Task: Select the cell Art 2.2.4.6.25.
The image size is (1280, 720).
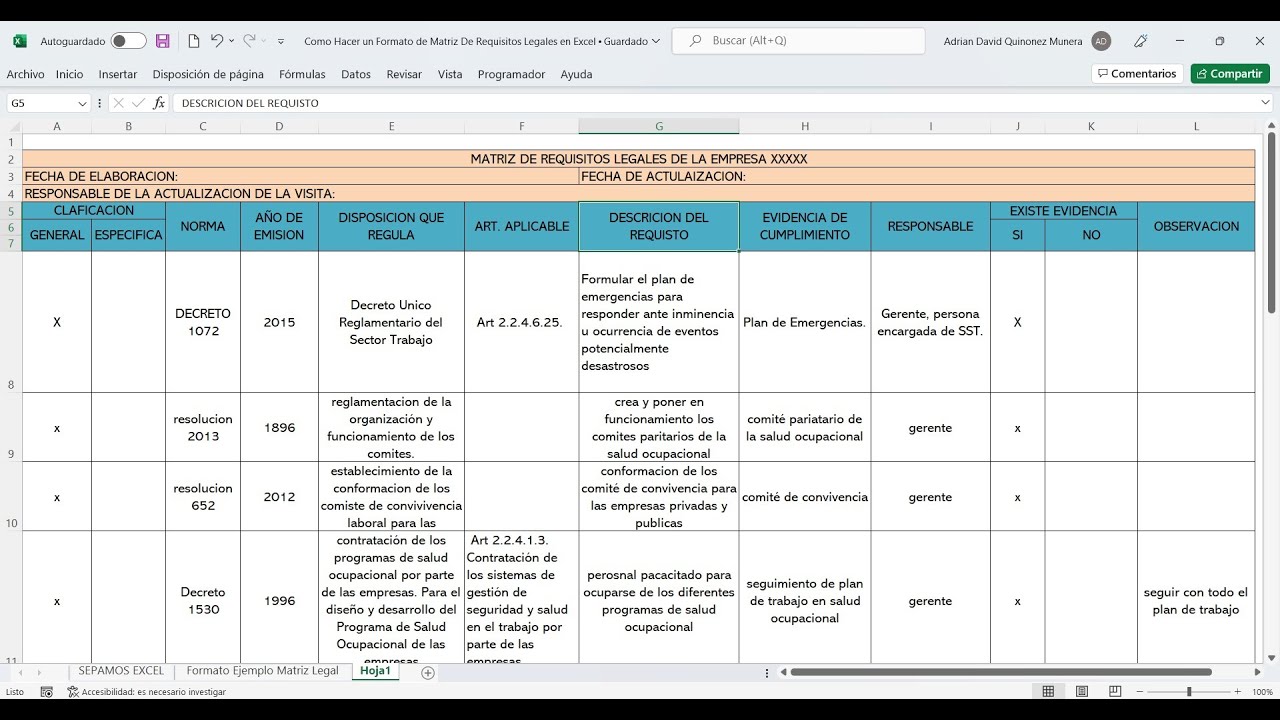Action: point(521,322)
